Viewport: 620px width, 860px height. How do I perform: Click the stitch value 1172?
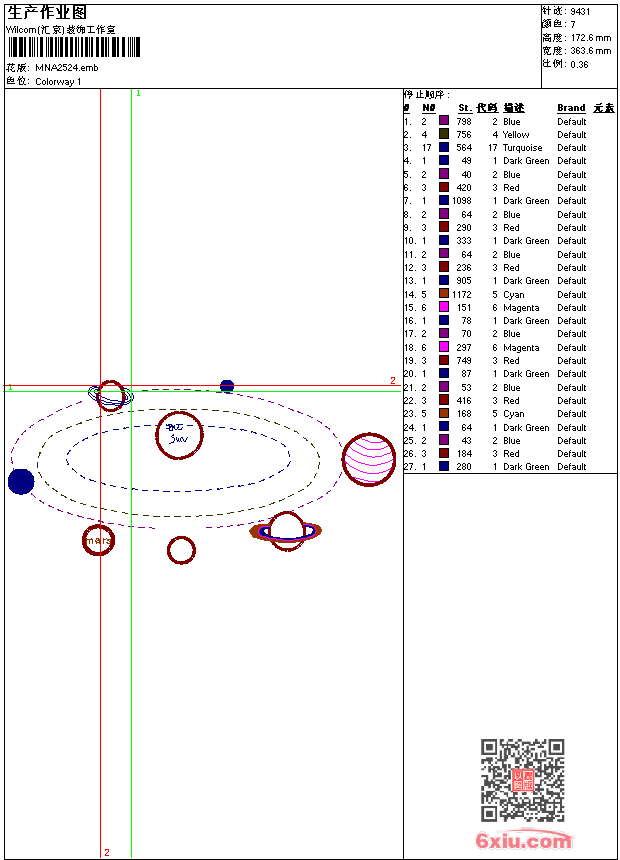pos(461,295)
